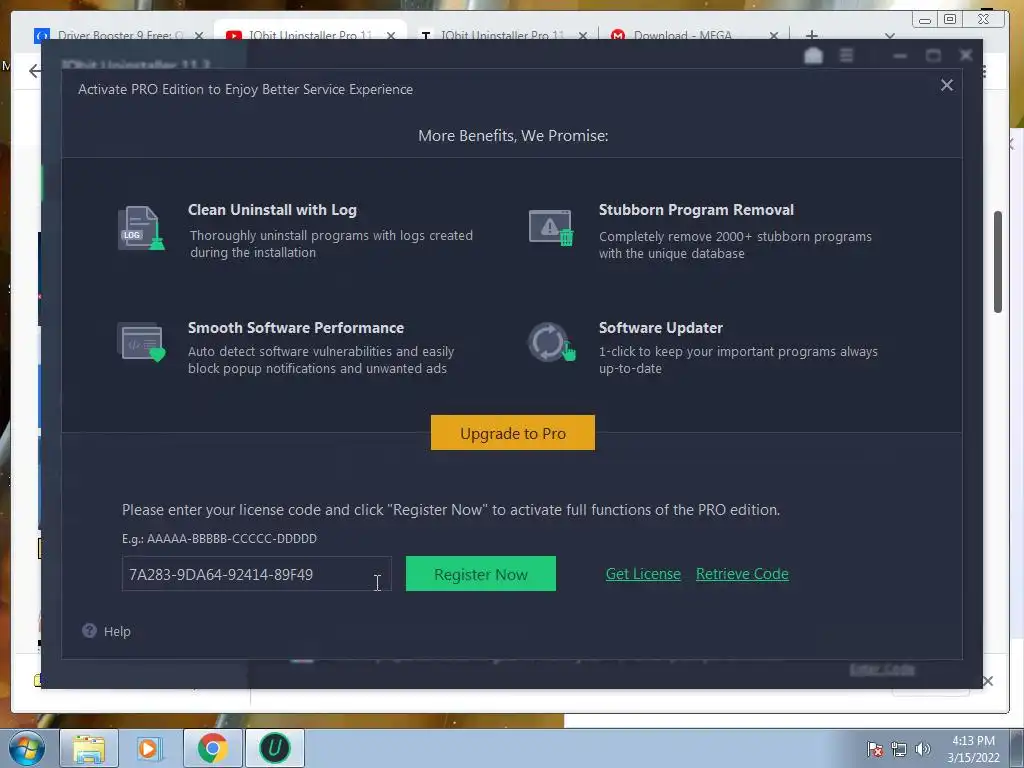Image resolution: width=1024 pixels, height=768 pixels.
Task: Click the network tray icon
Action: click(899, 749)
